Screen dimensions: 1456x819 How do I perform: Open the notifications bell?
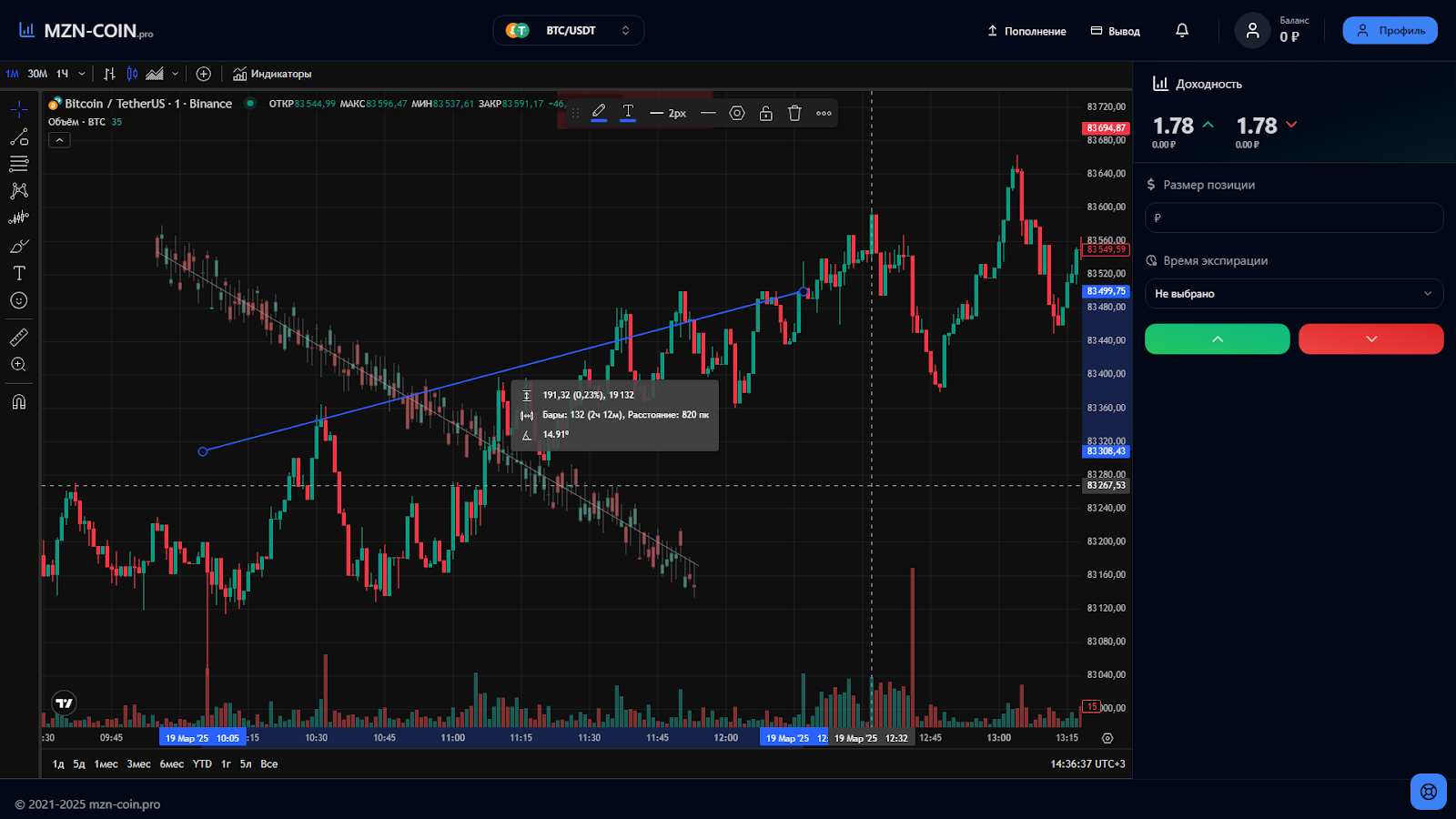point(1182,30)
